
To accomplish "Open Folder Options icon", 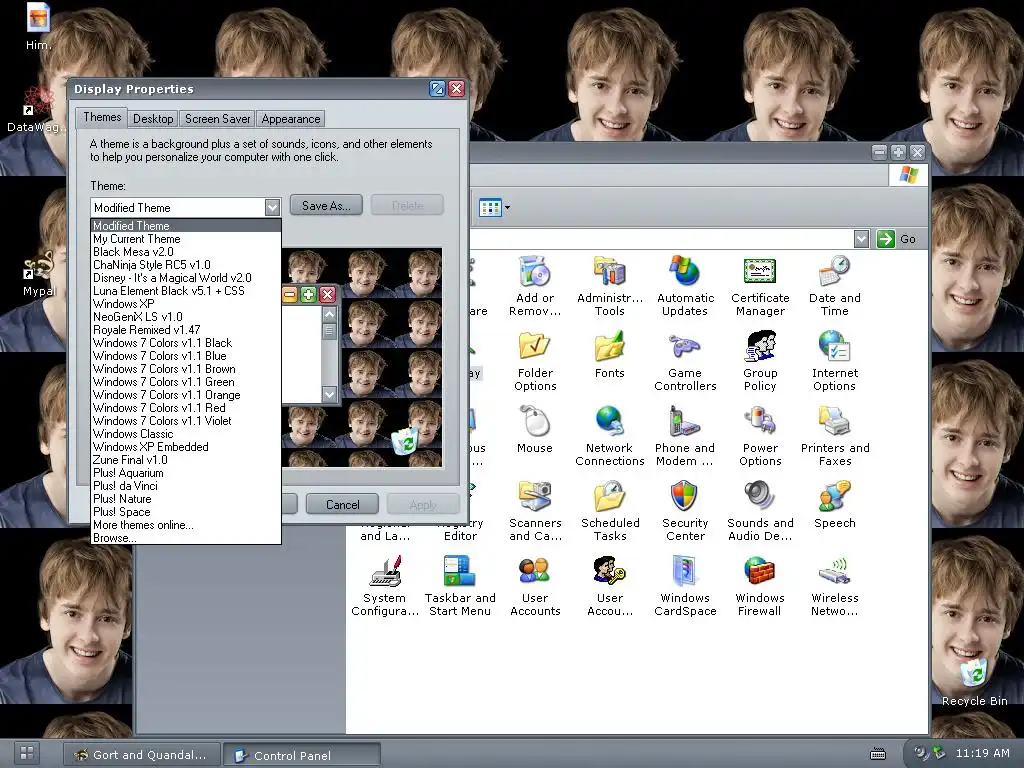I will [535, 347].
